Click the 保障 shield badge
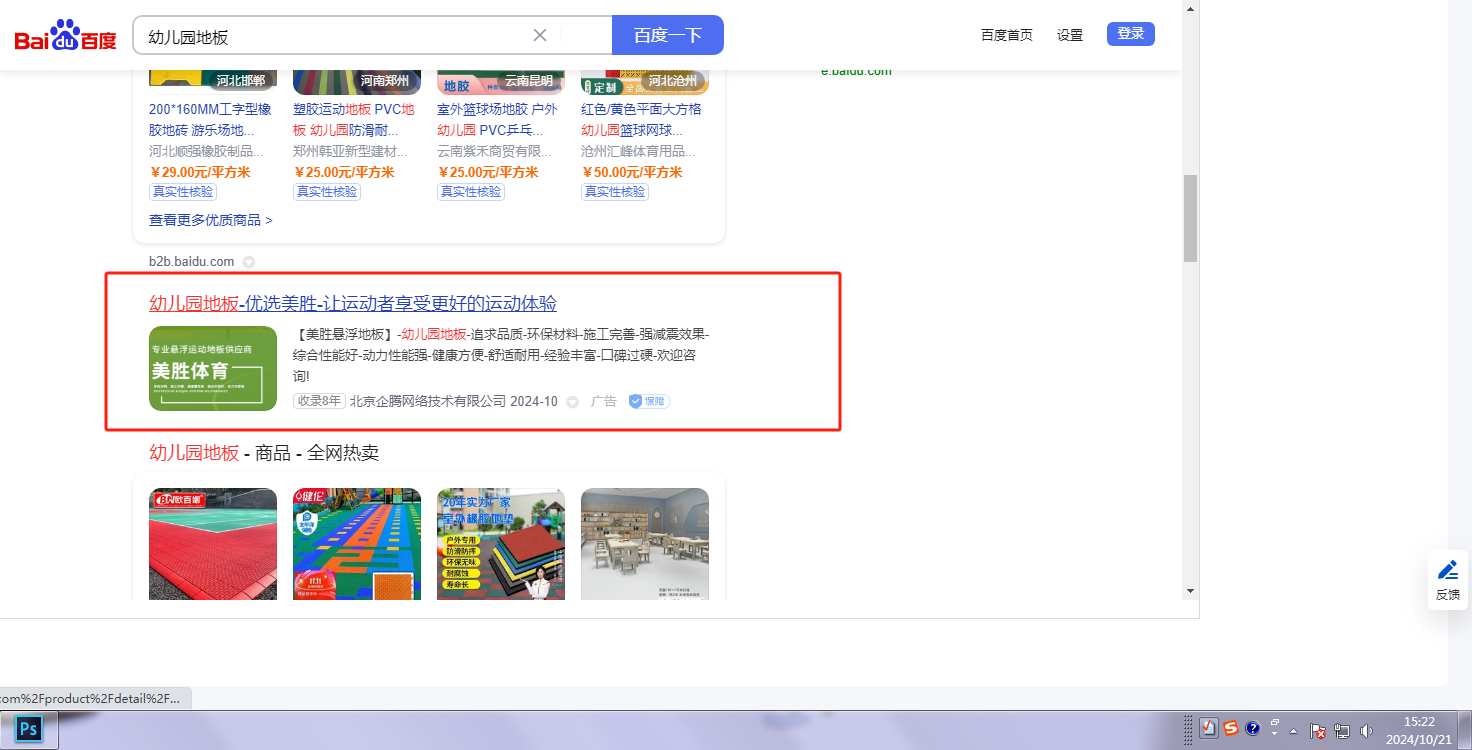Viewport: 1472px width, 750px height. (x=649, y=401)
